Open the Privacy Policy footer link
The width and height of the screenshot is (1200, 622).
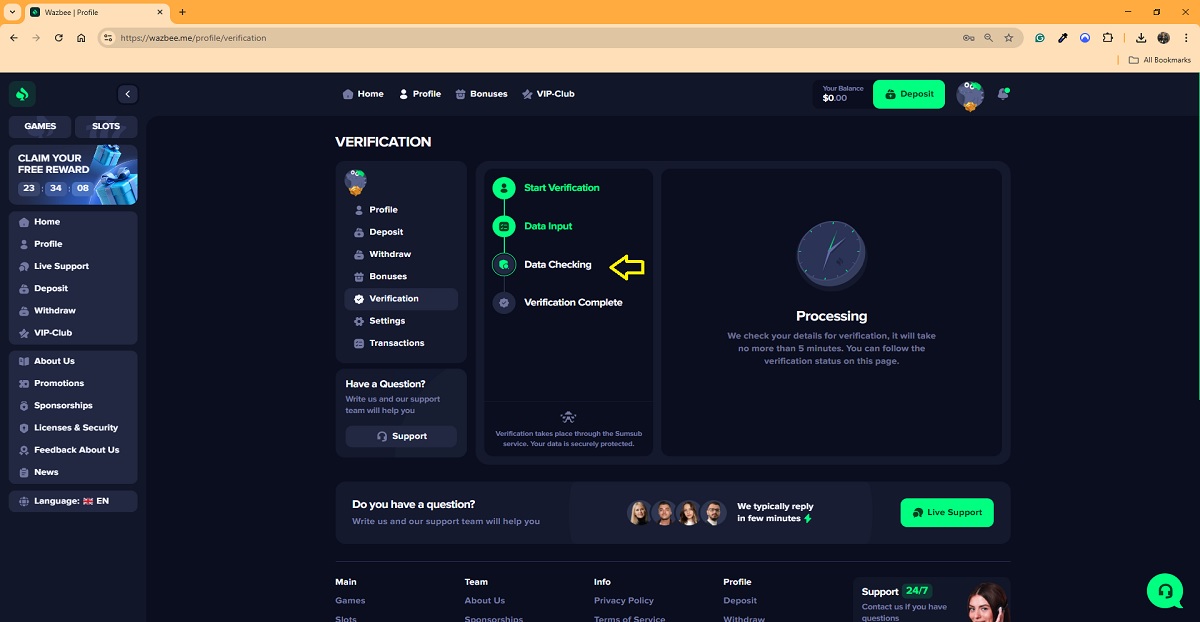click(x=623, y=601)
